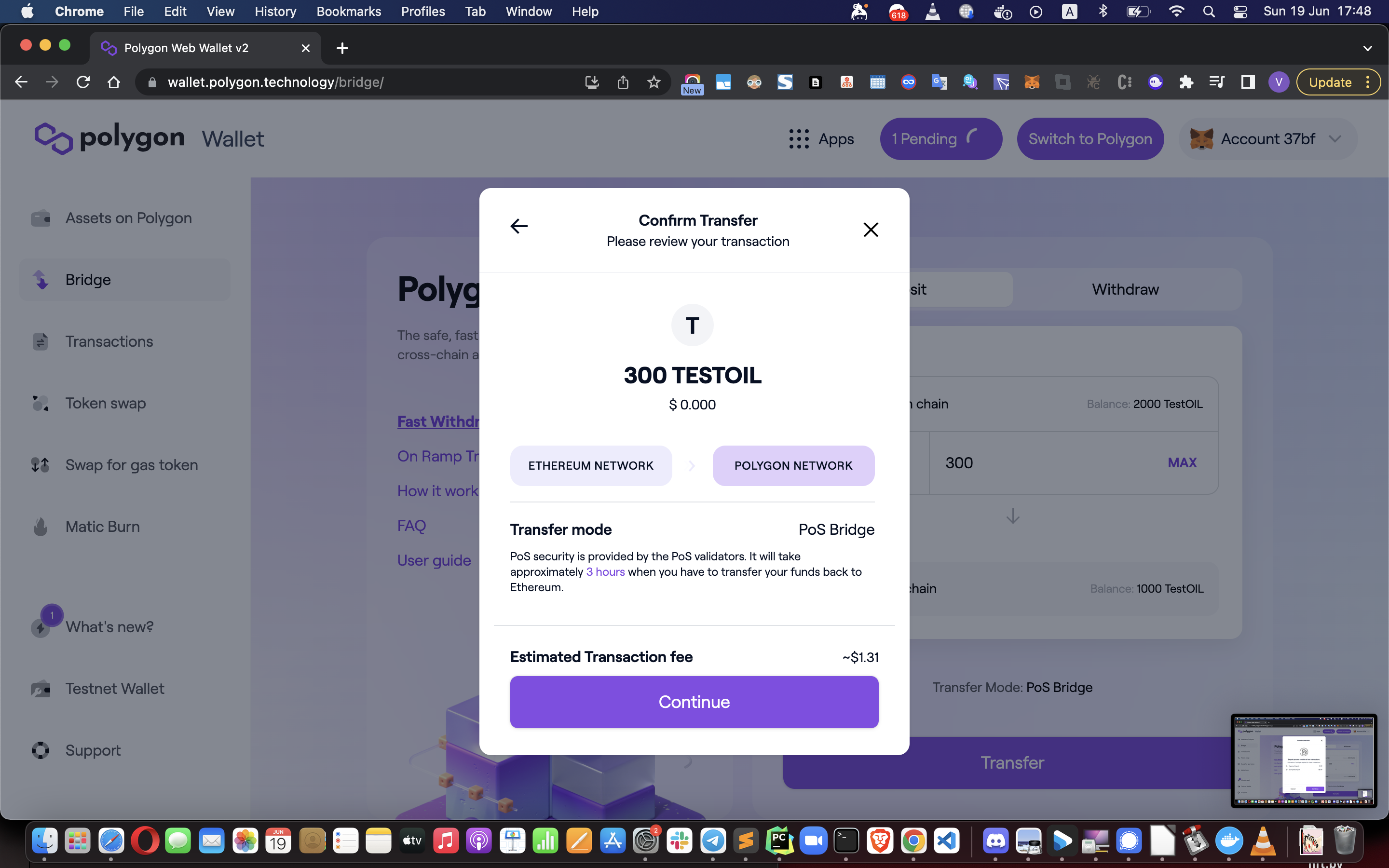
Task: Open Token swap from sidebar
Action: coord(106,403)
